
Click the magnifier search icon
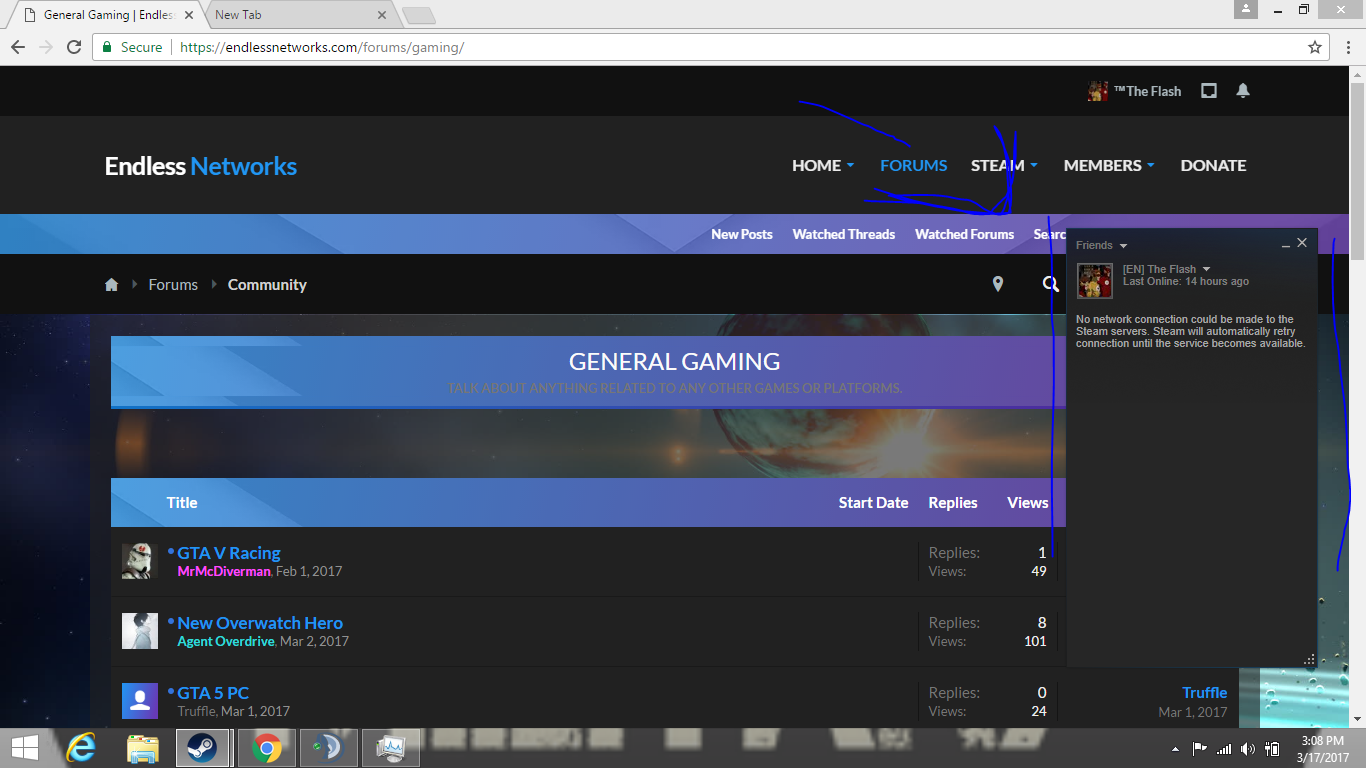point(1050,284)
